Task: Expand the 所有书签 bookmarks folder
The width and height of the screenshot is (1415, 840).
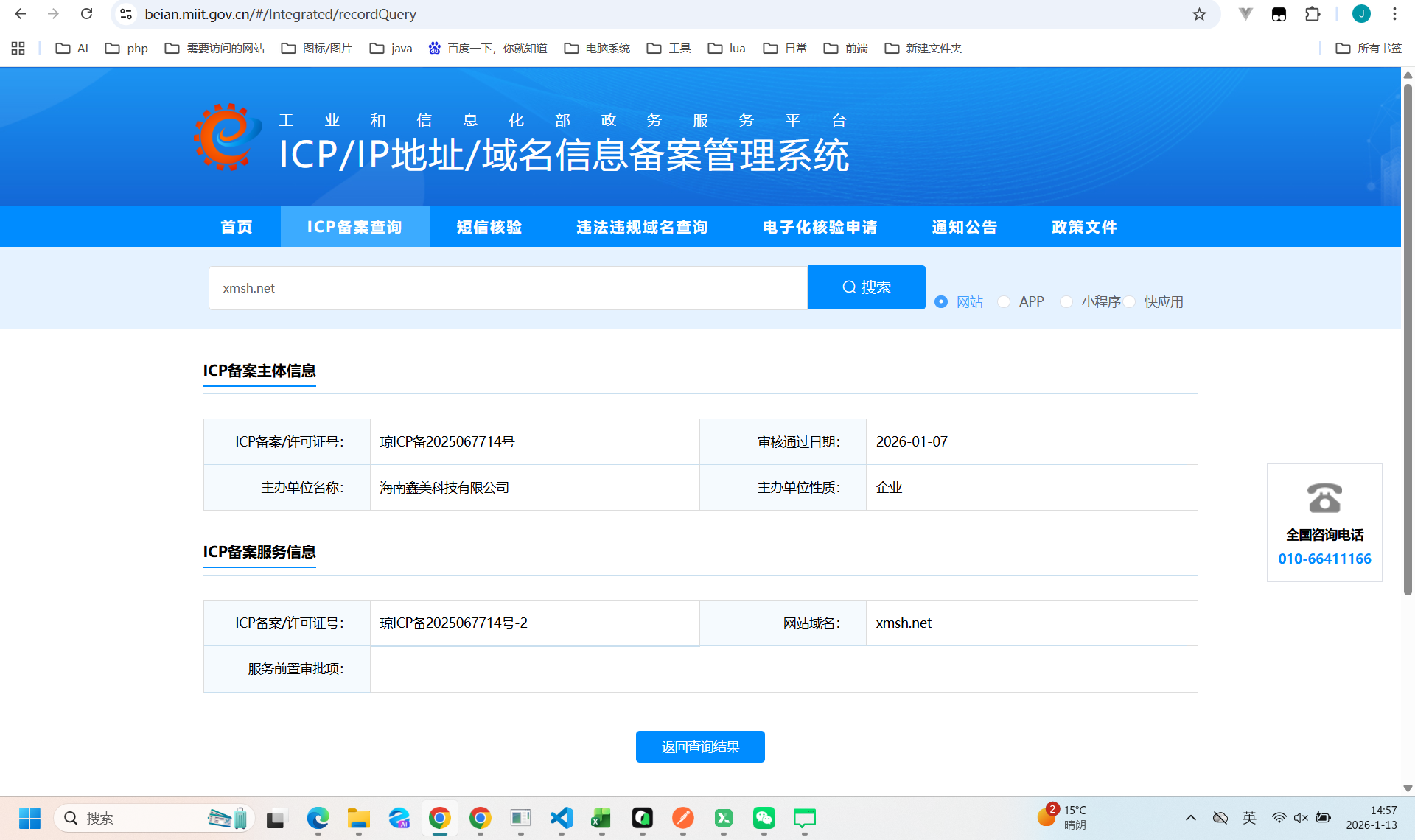Action: [1369, 48]
